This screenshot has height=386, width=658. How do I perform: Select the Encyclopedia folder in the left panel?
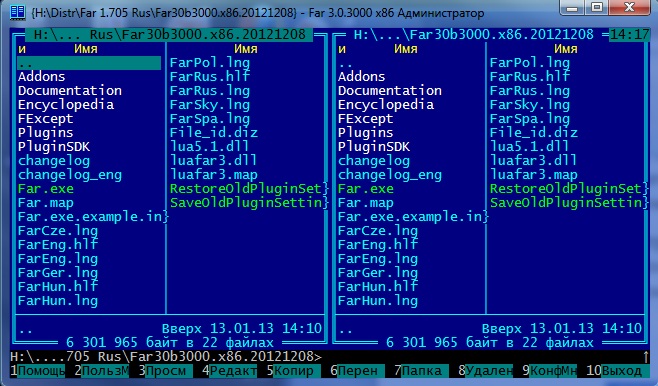coord(66,104)
